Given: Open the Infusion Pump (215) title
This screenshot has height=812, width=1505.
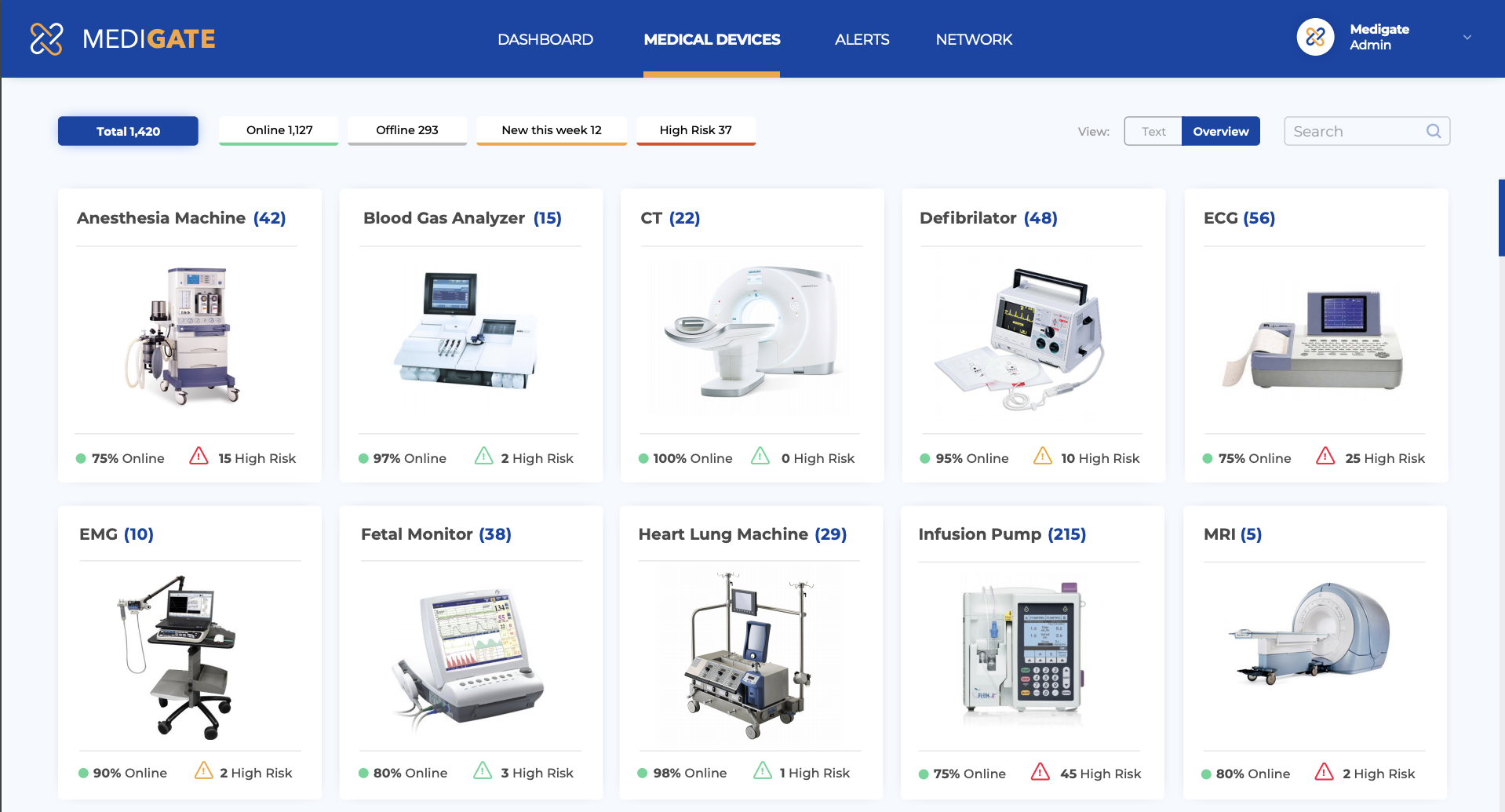Looking at the screenshot, I should pyautogui.click(x=1002, y=534).
